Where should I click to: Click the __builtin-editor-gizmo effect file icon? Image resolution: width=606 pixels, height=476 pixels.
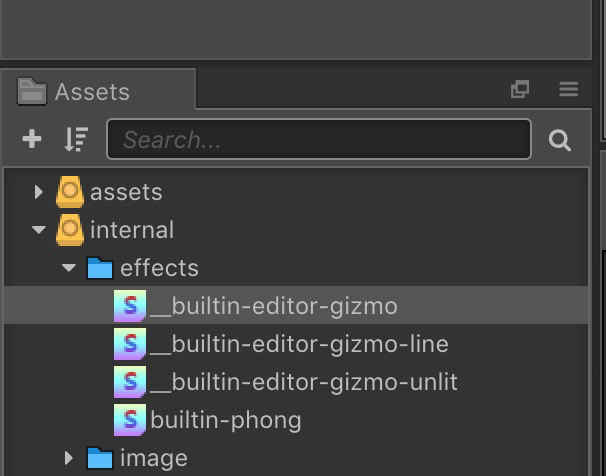tap(130, 306)
